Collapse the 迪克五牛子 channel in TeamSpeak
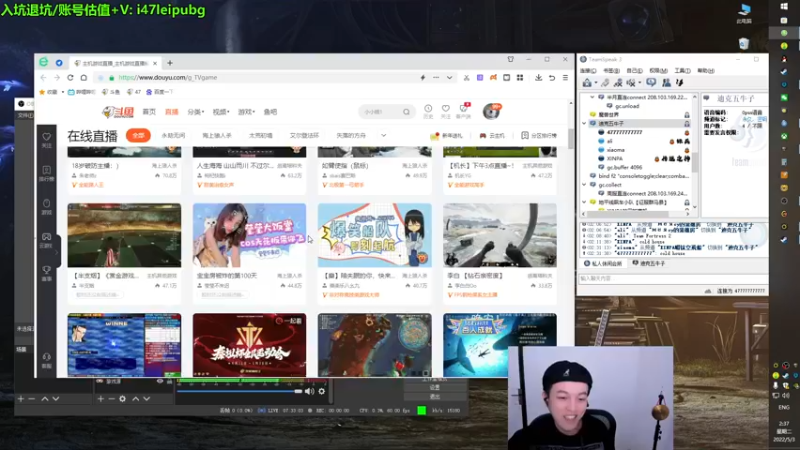800x450 pixels. [585, 123]
